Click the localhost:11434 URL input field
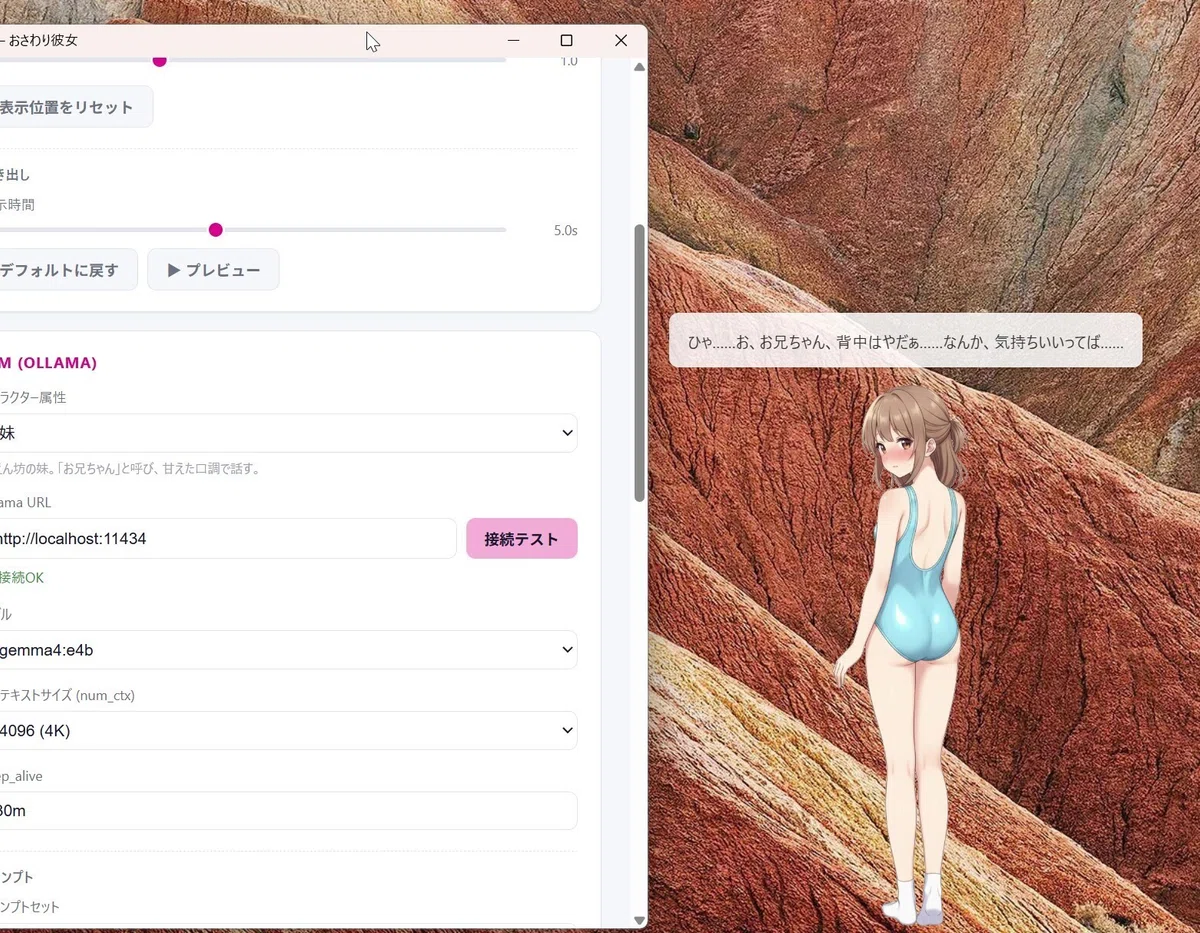 click(227, 539)
